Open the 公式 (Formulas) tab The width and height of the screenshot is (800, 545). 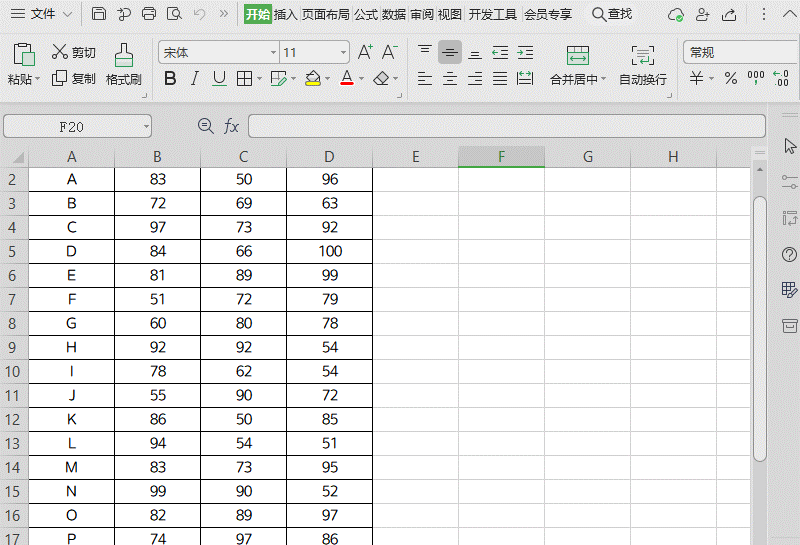365,14
